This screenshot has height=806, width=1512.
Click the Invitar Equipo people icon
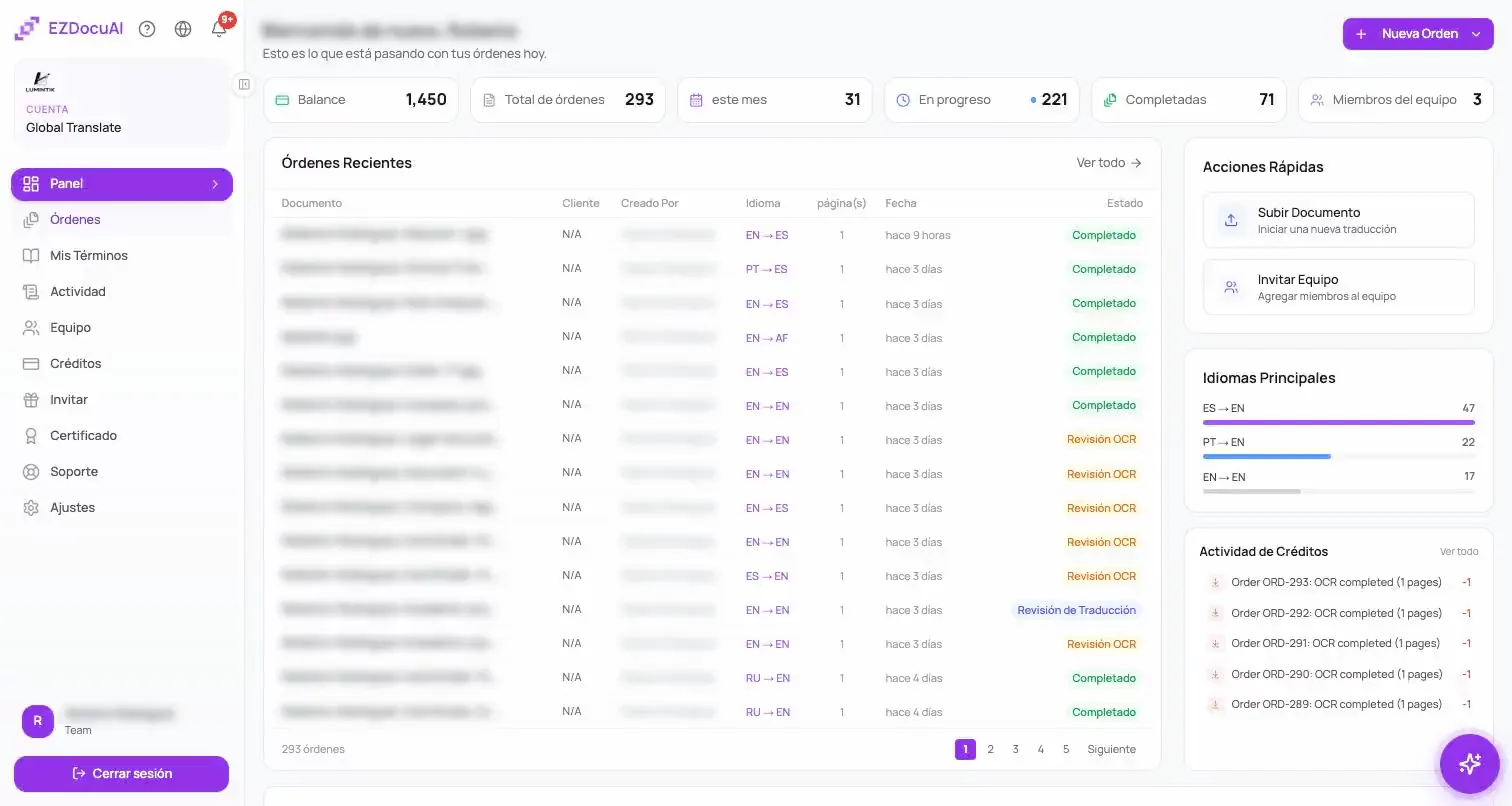[x=1231, y=287]
